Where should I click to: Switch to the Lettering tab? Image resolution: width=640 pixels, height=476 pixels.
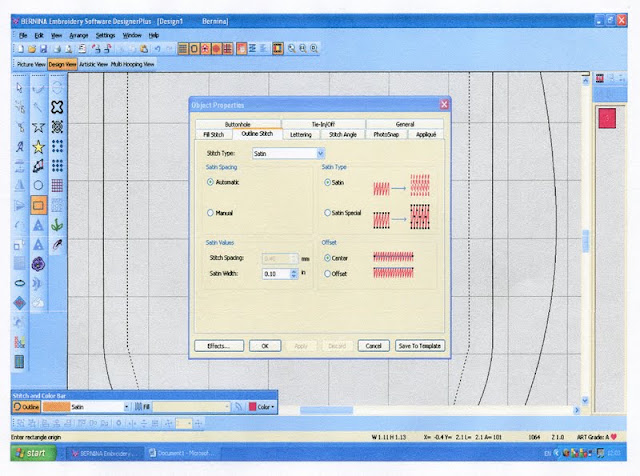pos(301,135)
